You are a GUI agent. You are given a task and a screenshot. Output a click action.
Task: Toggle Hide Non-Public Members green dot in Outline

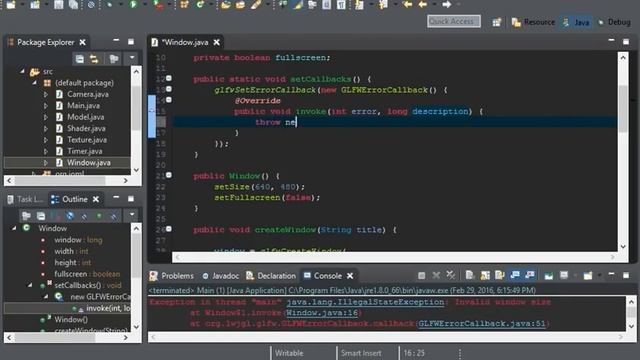[99, 216]
